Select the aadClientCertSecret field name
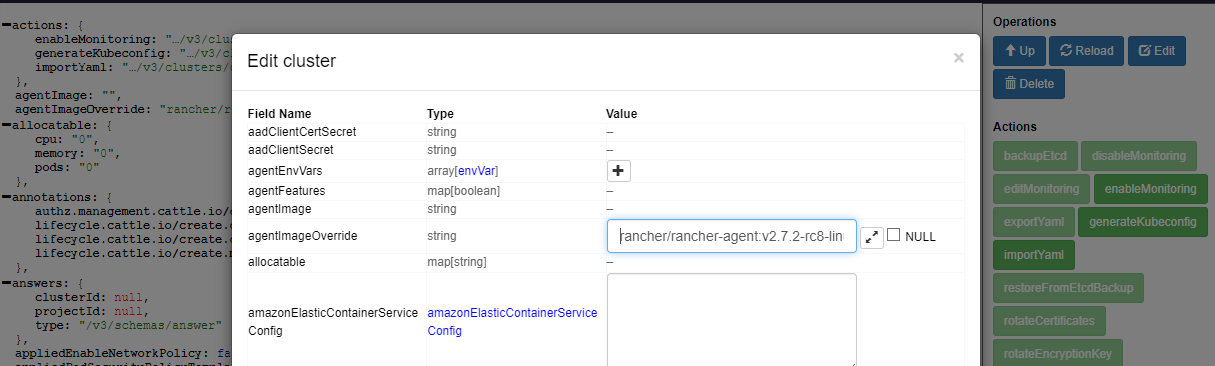The image size is (1215, 366). click(x=301, y=132)
